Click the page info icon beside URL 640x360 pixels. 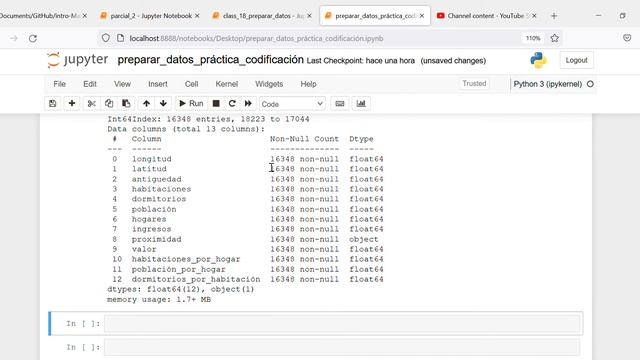[x=120, y=38]
